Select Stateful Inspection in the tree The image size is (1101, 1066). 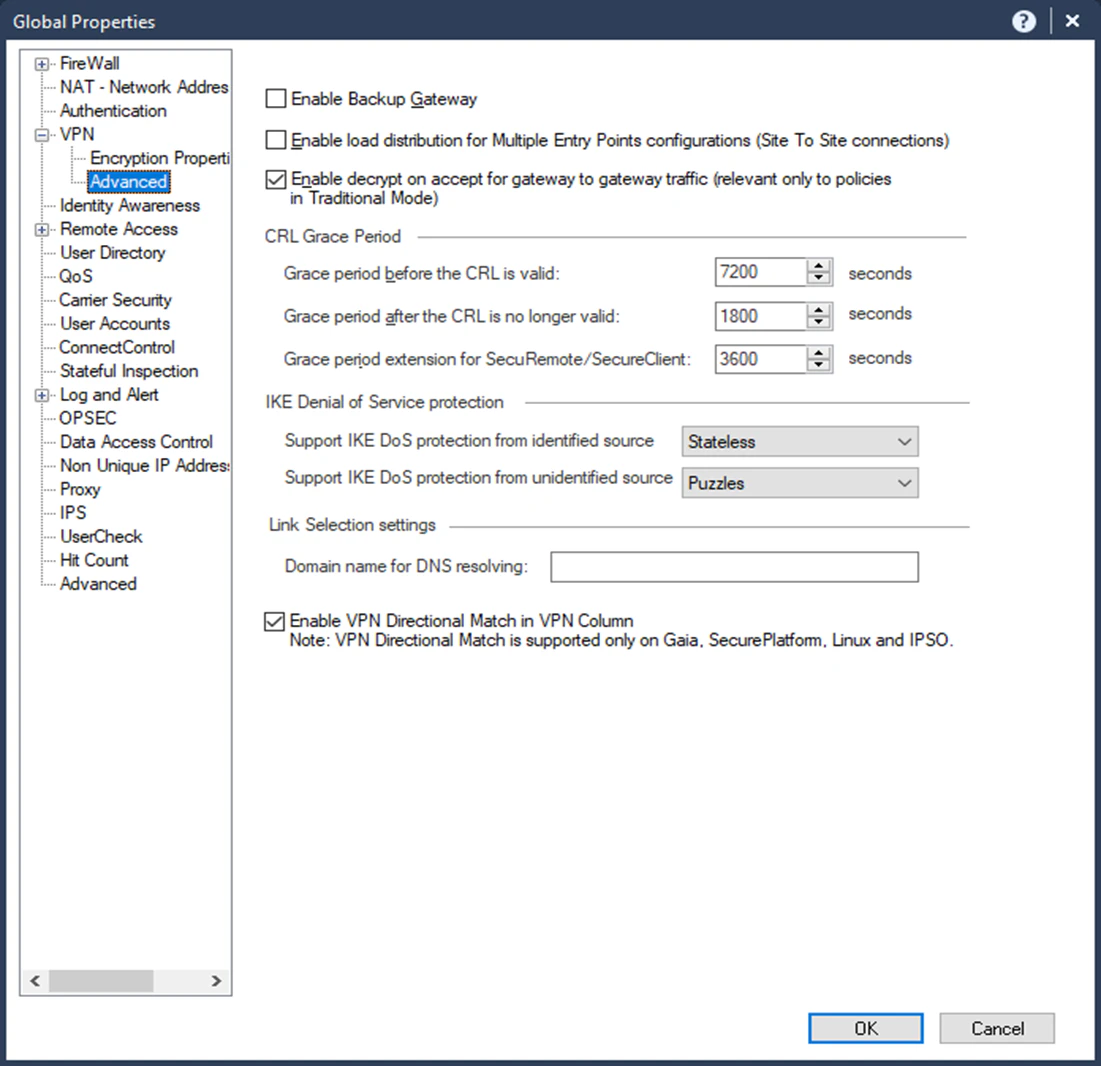click(129, 371)
